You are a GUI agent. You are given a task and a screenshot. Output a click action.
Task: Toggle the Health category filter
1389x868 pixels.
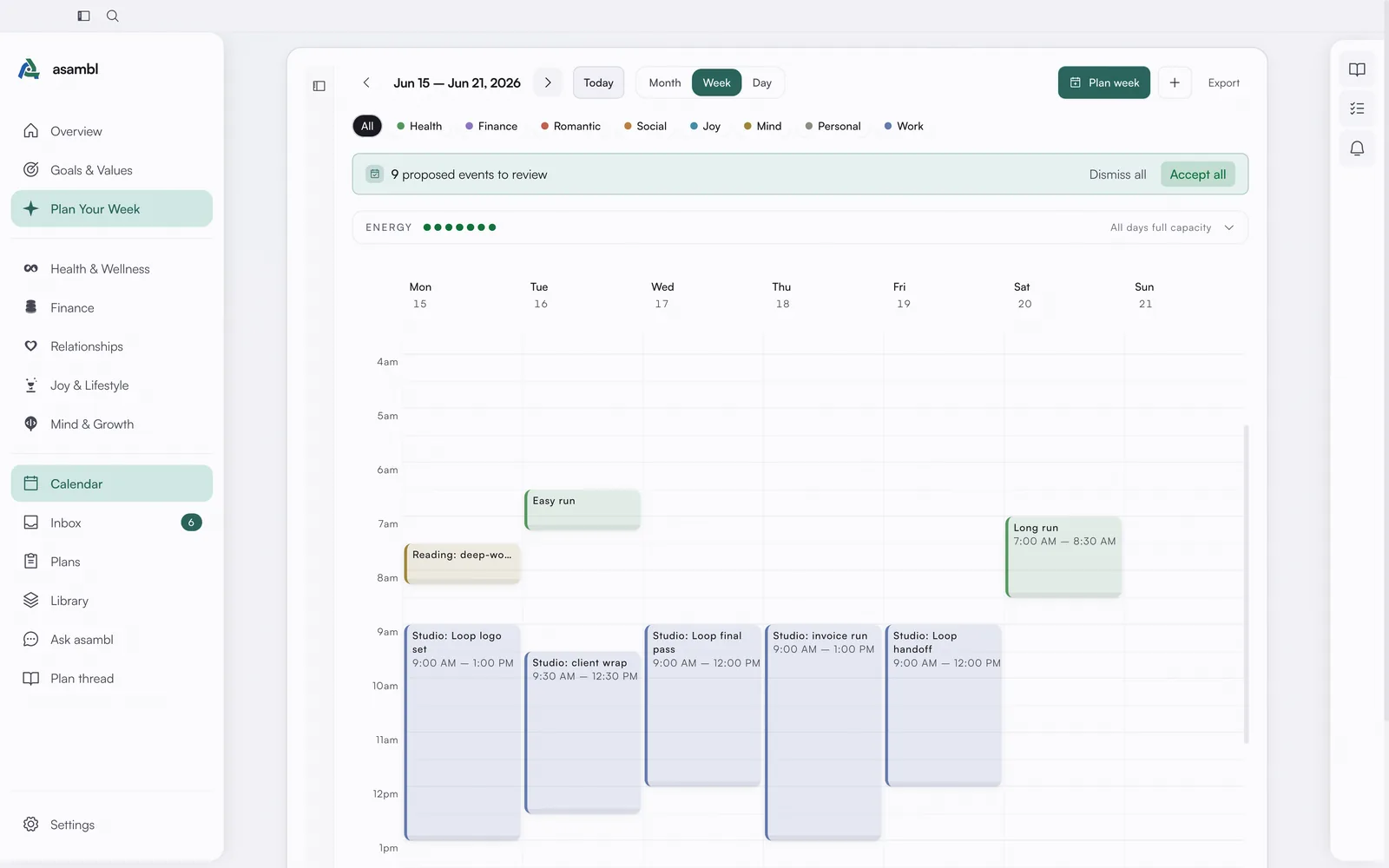(x=419, y=126)
